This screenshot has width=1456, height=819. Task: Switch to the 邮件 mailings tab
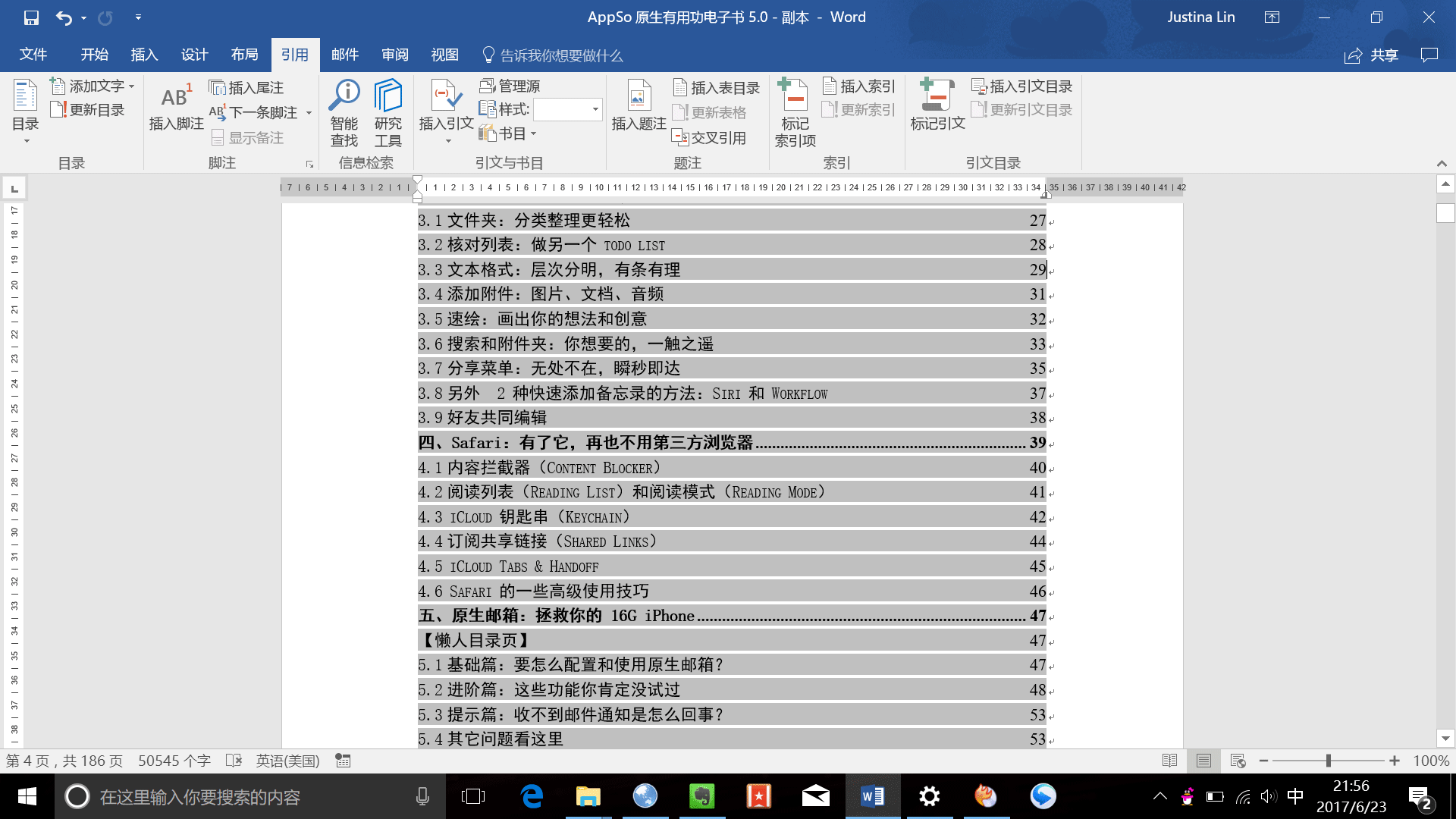click(x=345, y=55)
